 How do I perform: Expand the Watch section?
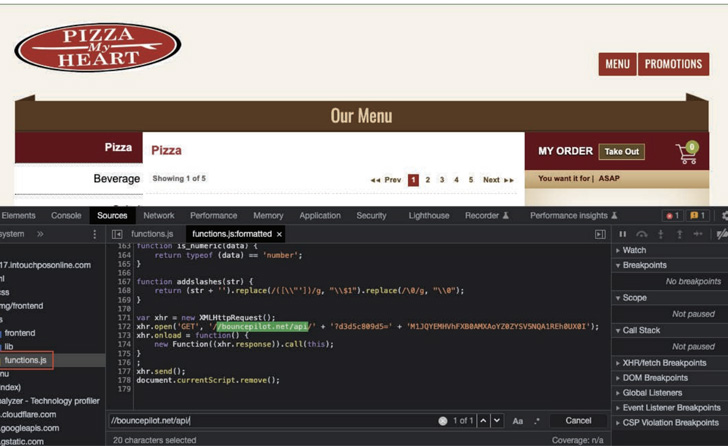(x=634, y=250)
